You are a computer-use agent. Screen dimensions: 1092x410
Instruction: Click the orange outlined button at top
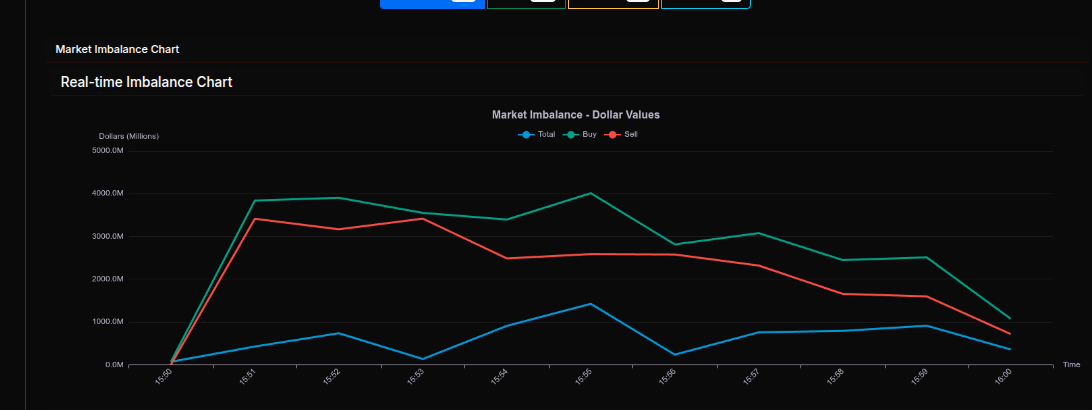(612, 3)
